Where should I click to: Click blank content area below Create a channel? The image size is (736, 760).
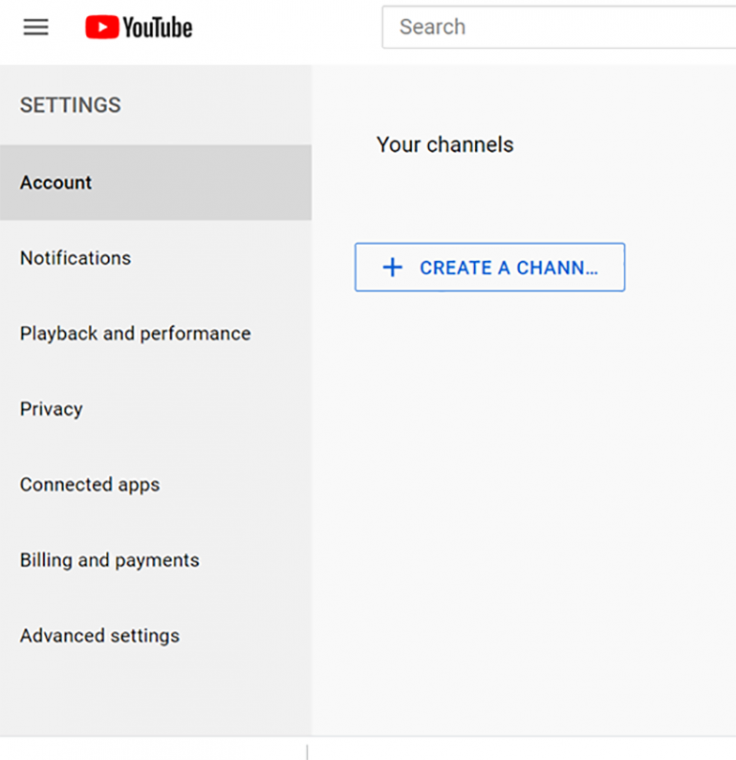[x=524, y=485]
